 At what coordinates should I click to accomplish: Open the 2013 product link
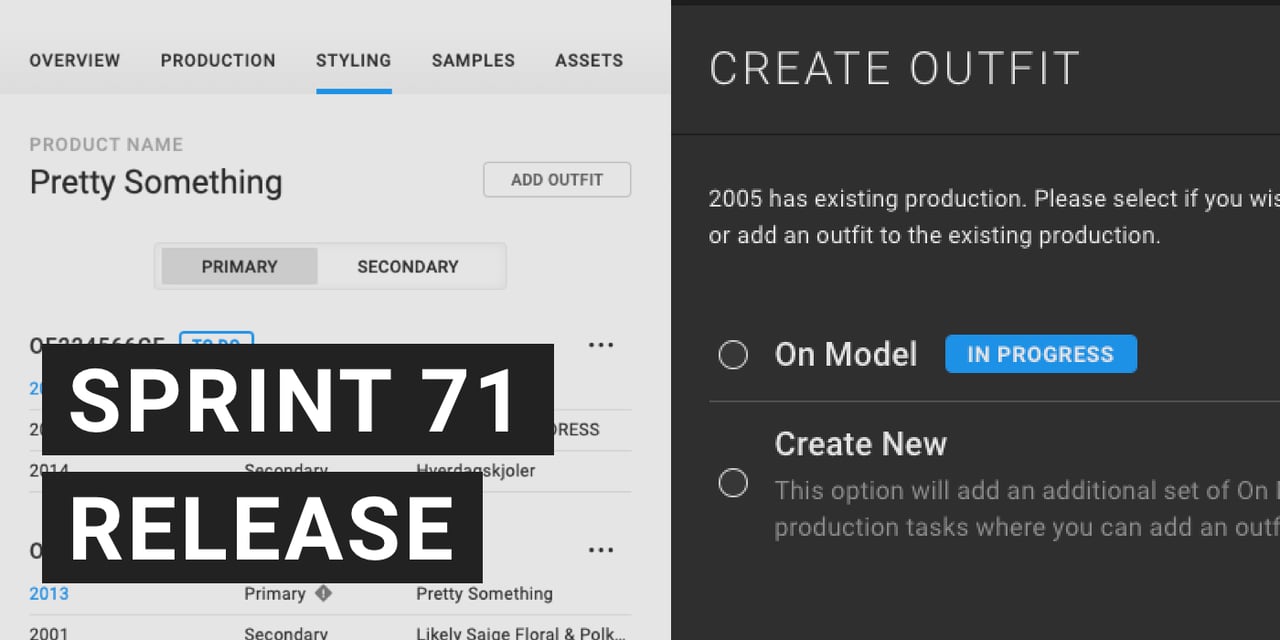tap(49, 594)
